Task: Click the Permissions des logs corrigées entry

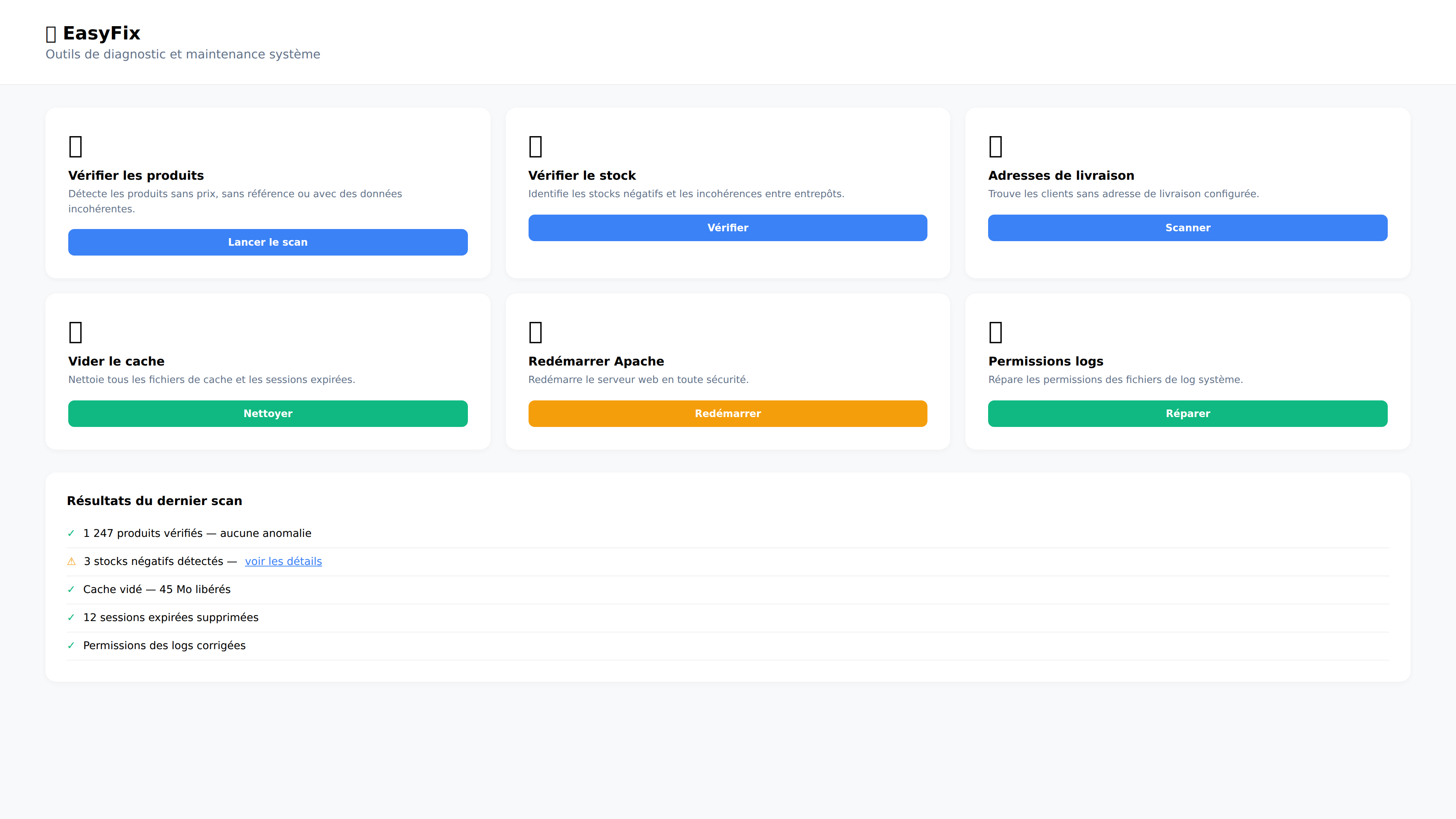Action: (164, 645)
